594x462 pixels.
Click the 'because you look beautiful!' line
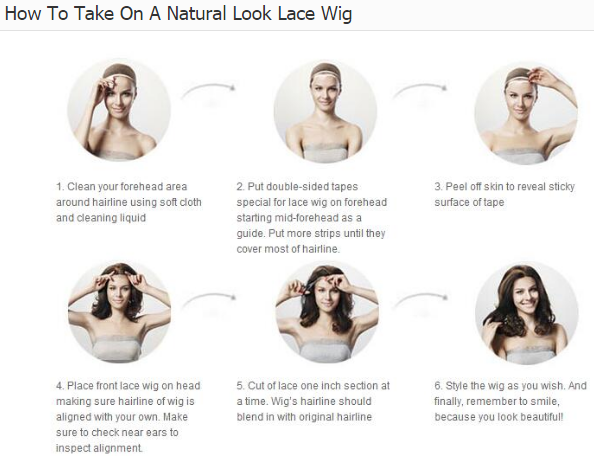pyautogui.click(x=499, y=417)
